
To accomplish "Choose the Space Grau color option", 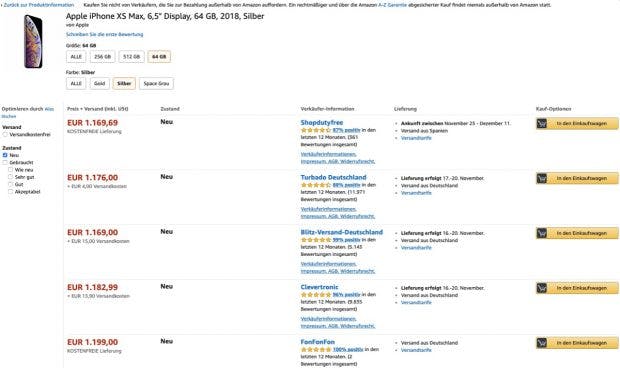I will [156, 83].
